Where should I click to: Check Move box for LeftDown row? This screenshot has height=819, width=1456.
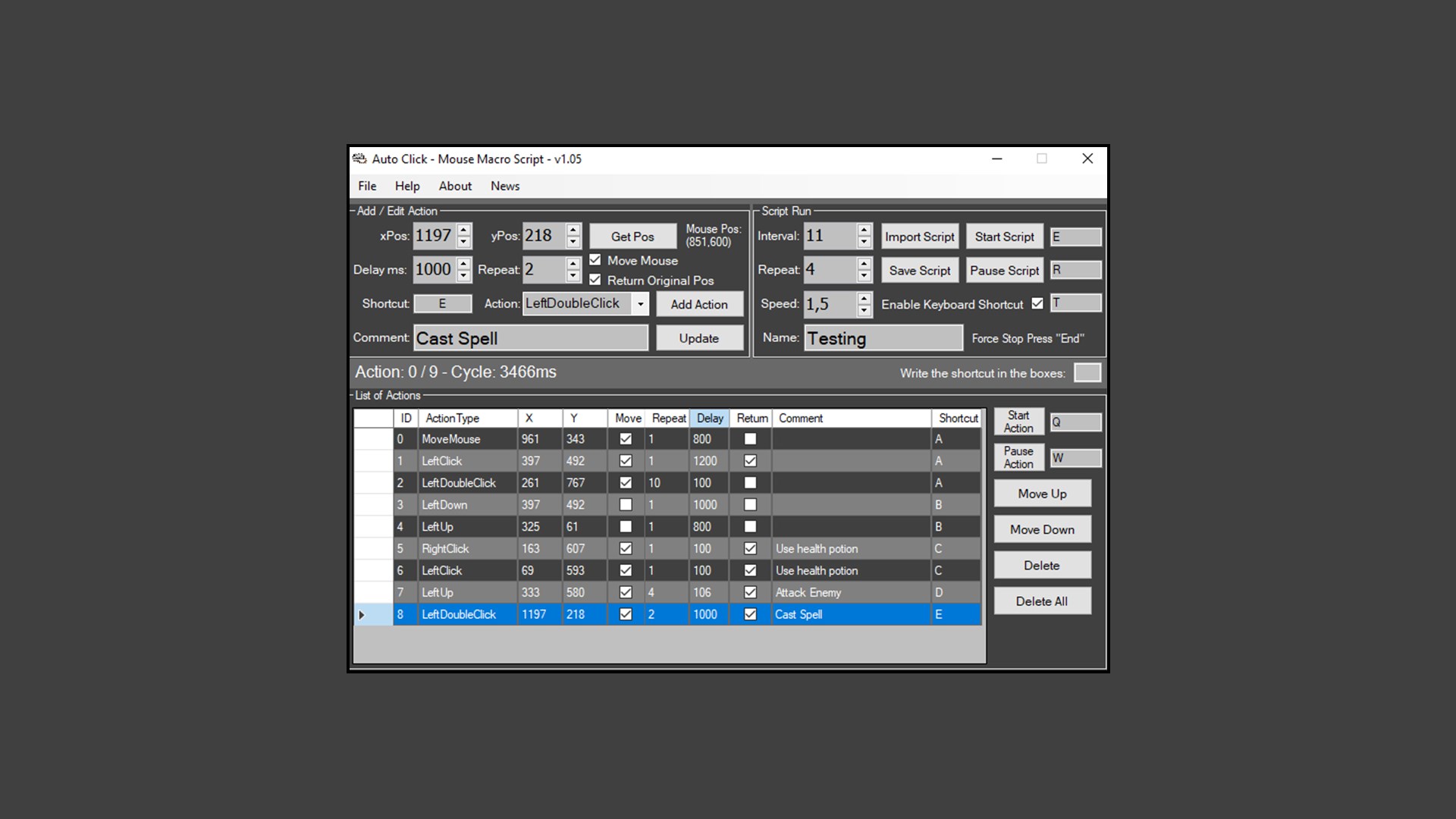click(x=626, y=505)
